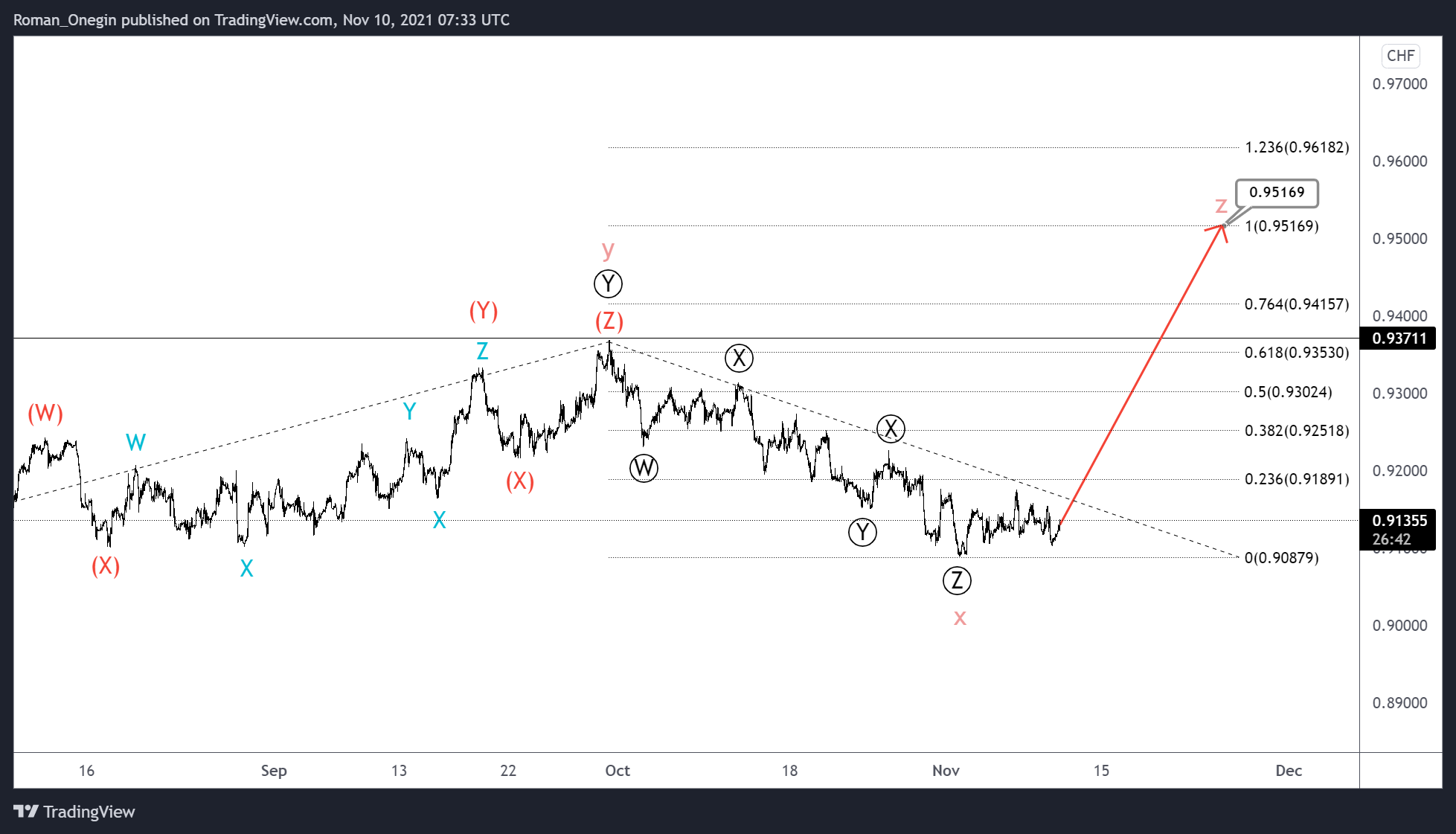Click the CHF currency label button
The image size is (1456, 834).
coord(1400,56)
